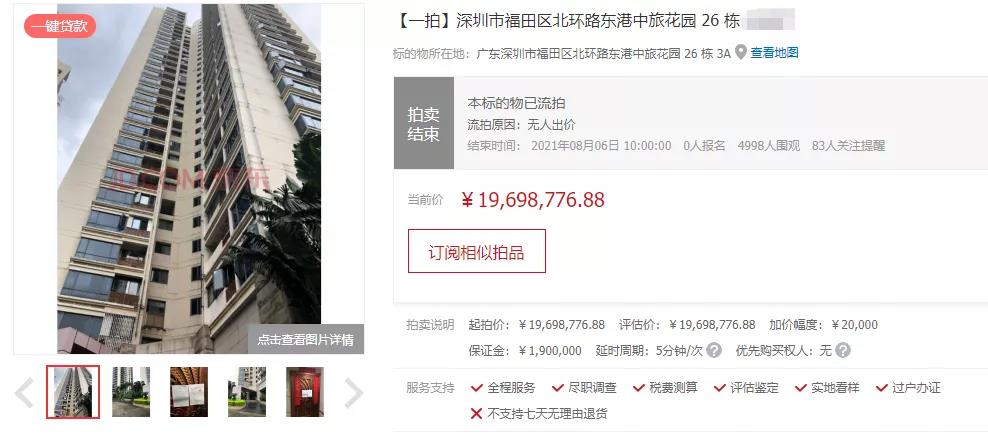Click the 订阅相似拍品 button
This screenshot has width=988, height=434.
coord(477,251)
